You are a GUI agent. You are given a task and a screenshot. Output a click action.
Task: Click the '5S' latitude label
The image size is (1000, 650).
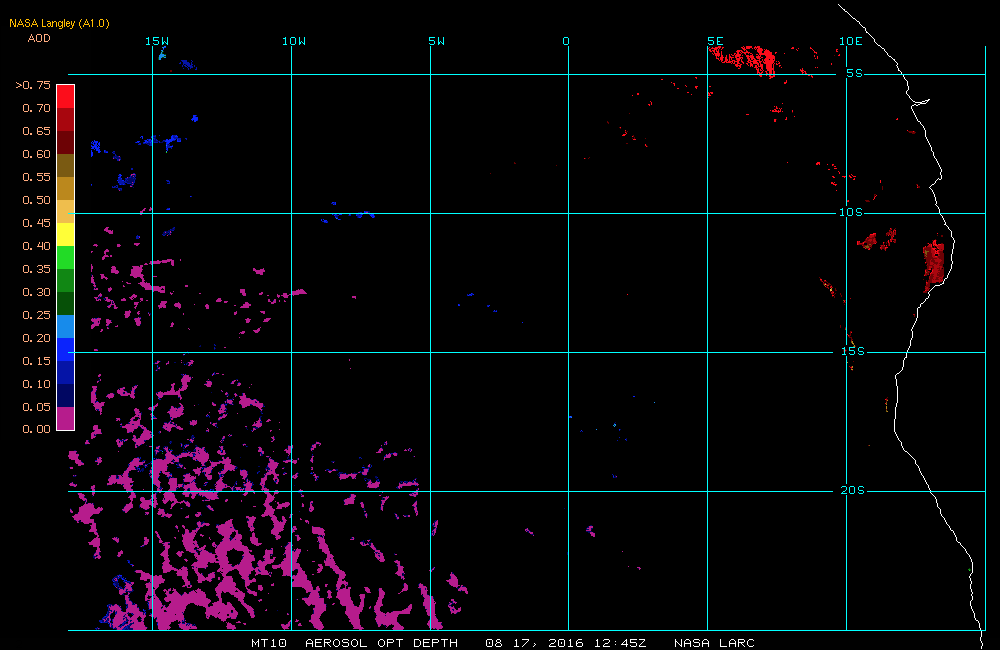[855, 73]
